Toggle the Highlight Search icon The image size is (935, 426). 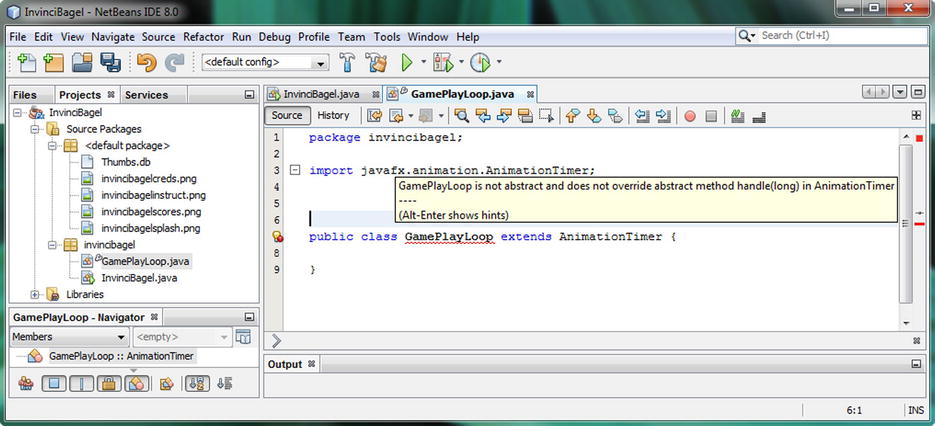pyautogui.click(x=525, y=116)
